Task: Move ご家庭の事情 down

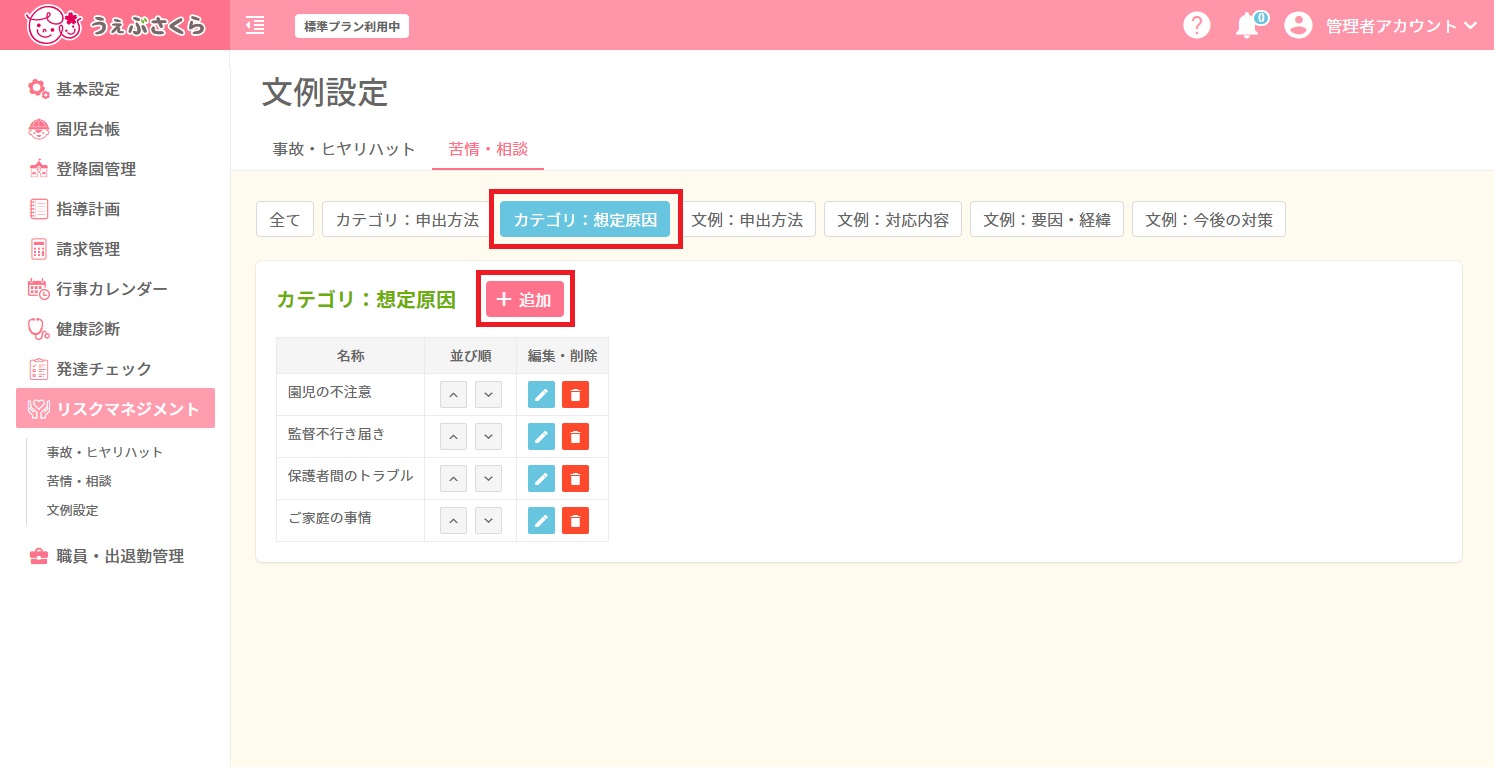Action: click(x=488, y=521)
